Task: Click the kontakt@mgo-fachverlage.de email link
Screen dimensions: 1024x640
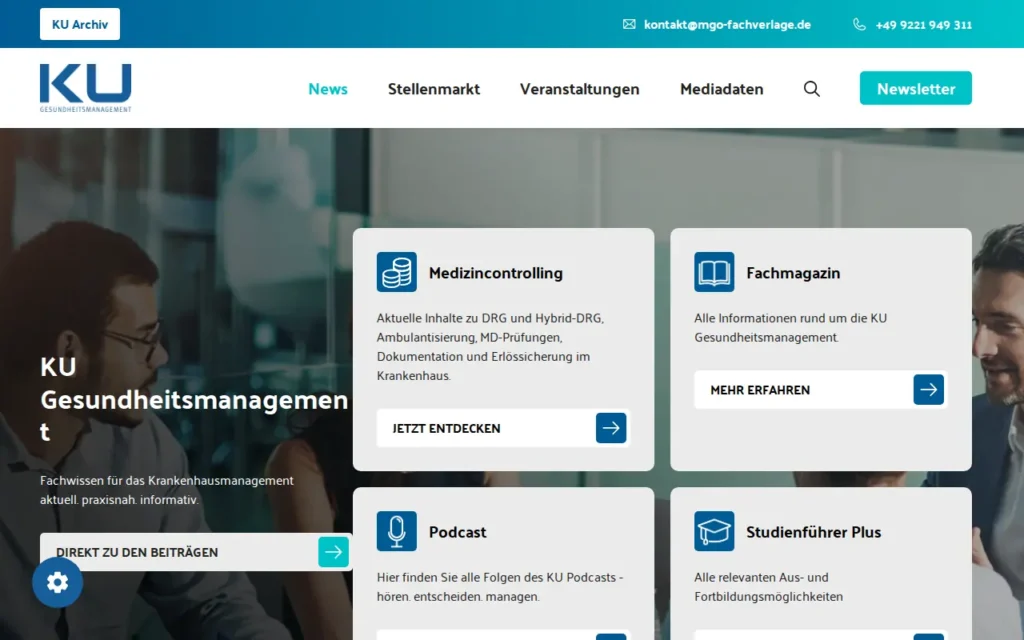Action: click(727, 25)
